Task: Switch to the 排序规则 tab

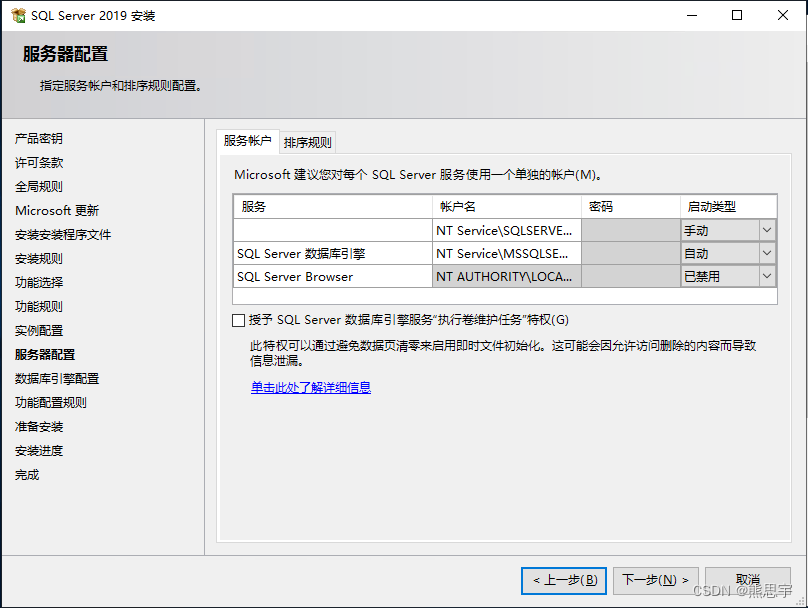Action: pyautogui.click(x=310, y=141)
